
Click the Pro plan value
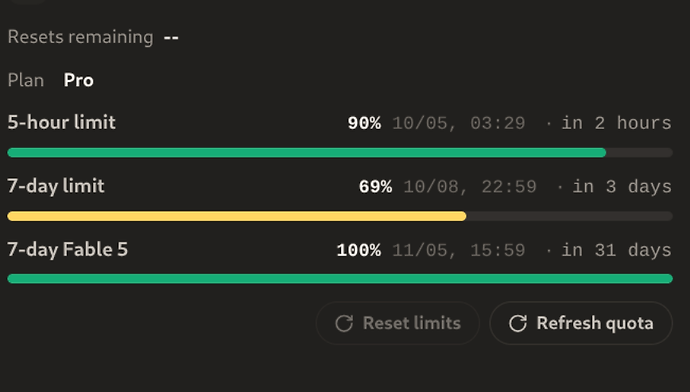(79, 81)
